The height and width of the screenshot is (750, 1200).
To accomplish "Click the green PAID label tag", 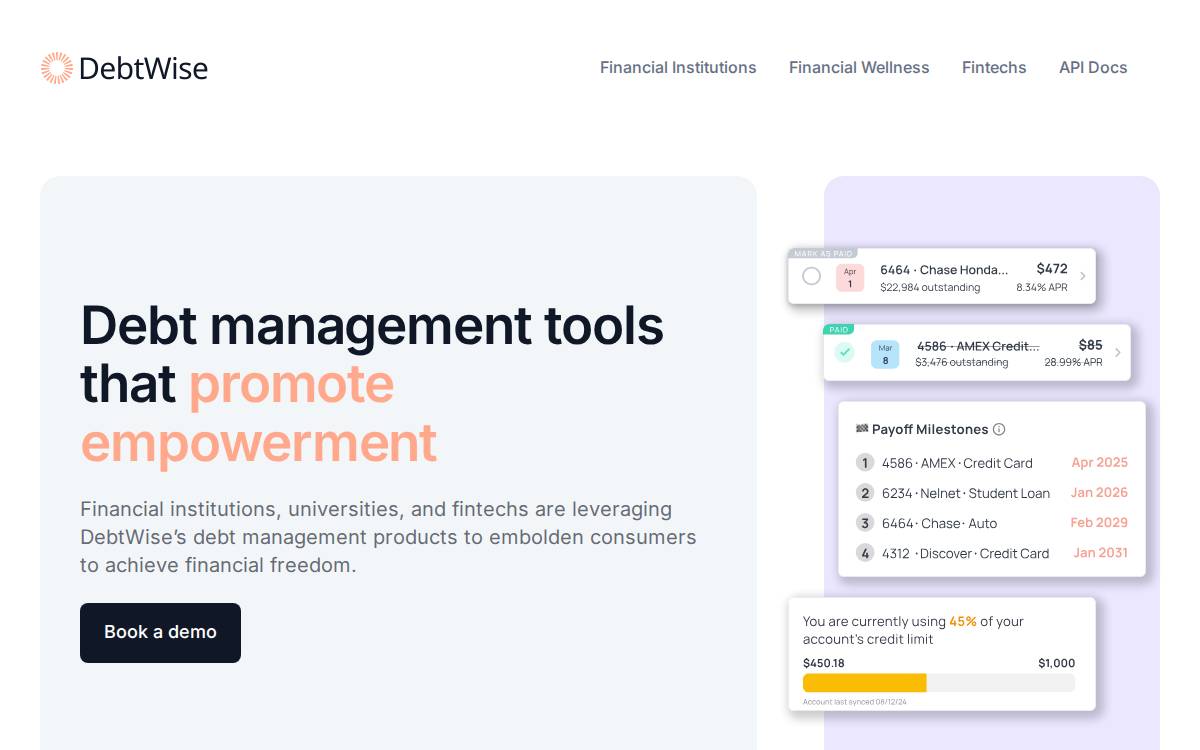I will (839, 329).
